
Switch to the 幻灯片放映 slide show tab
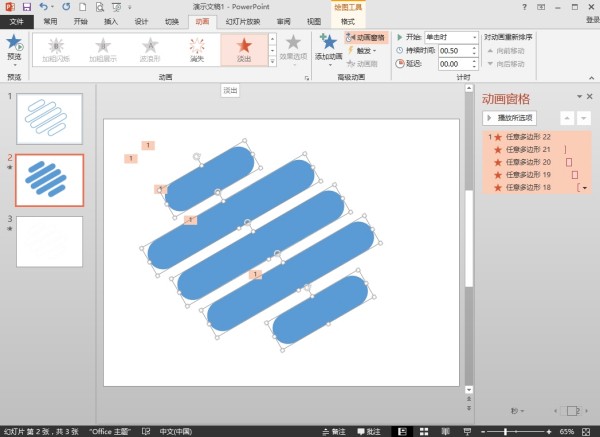pyautogui.click(x=243, y=20)
